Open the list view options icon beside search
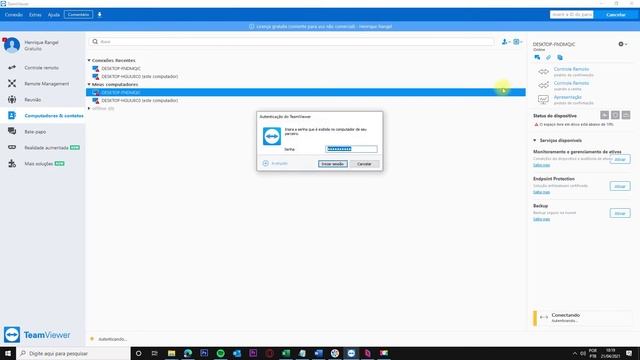Viewport: 640px width, 360px height. tap(517, 42)
